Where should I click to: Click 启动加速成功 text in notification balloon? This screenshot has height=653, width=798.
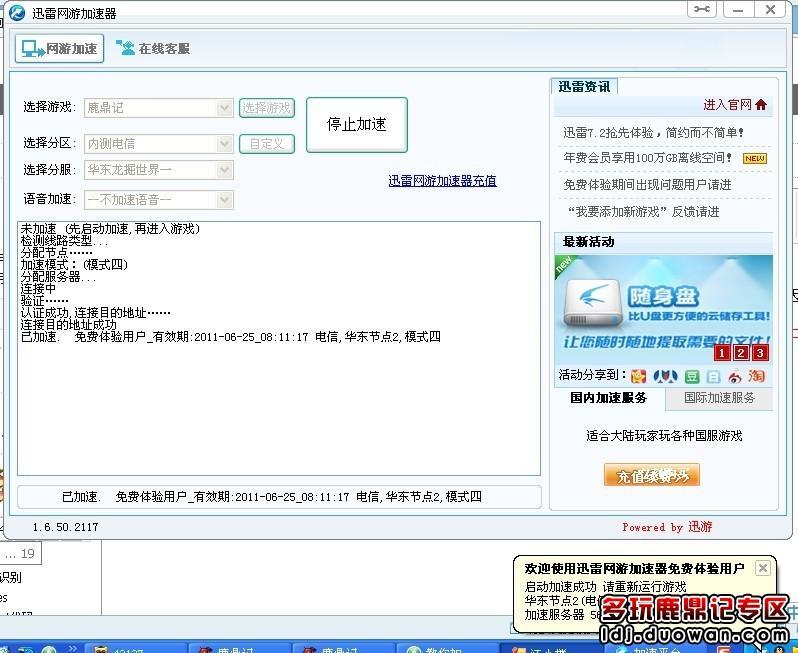(560, 587)
